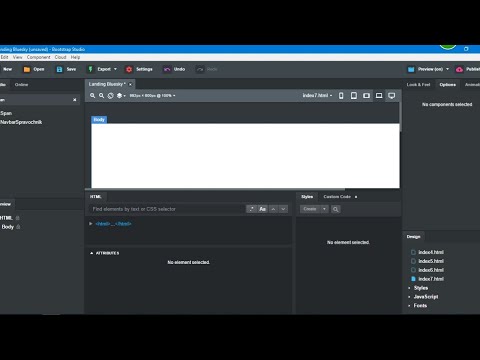480x360 pixels.
Task: Open the Help menu
Action: point(75,57)
